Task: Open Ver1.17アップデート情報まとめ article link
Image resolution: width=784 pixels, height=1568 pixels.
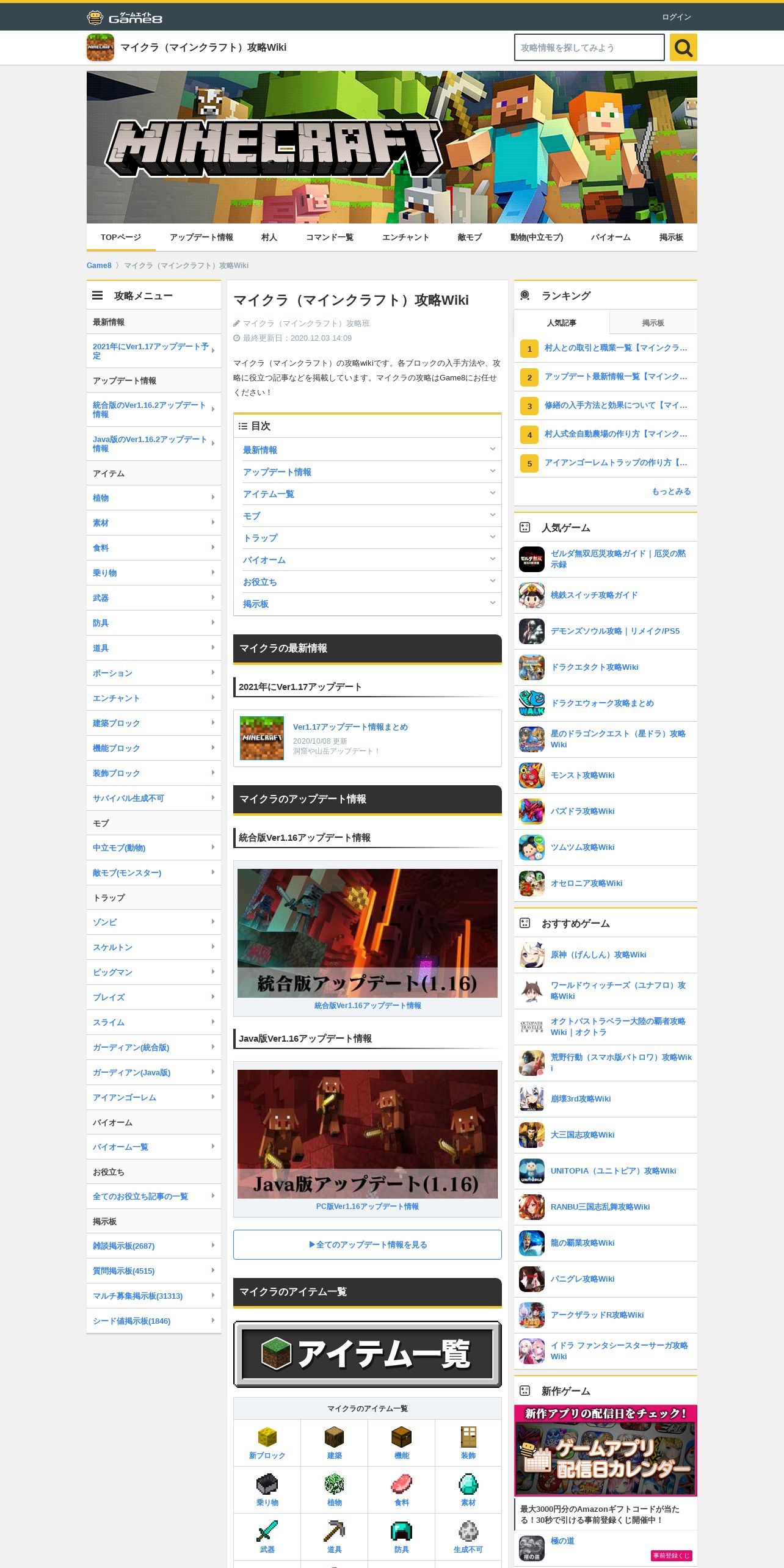Action: [x=350, y=727]
